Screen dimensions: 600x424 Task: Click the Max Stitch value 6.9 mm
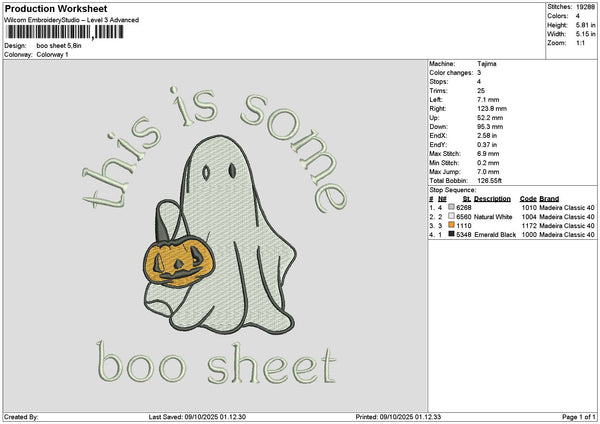(x=488, y=153)
